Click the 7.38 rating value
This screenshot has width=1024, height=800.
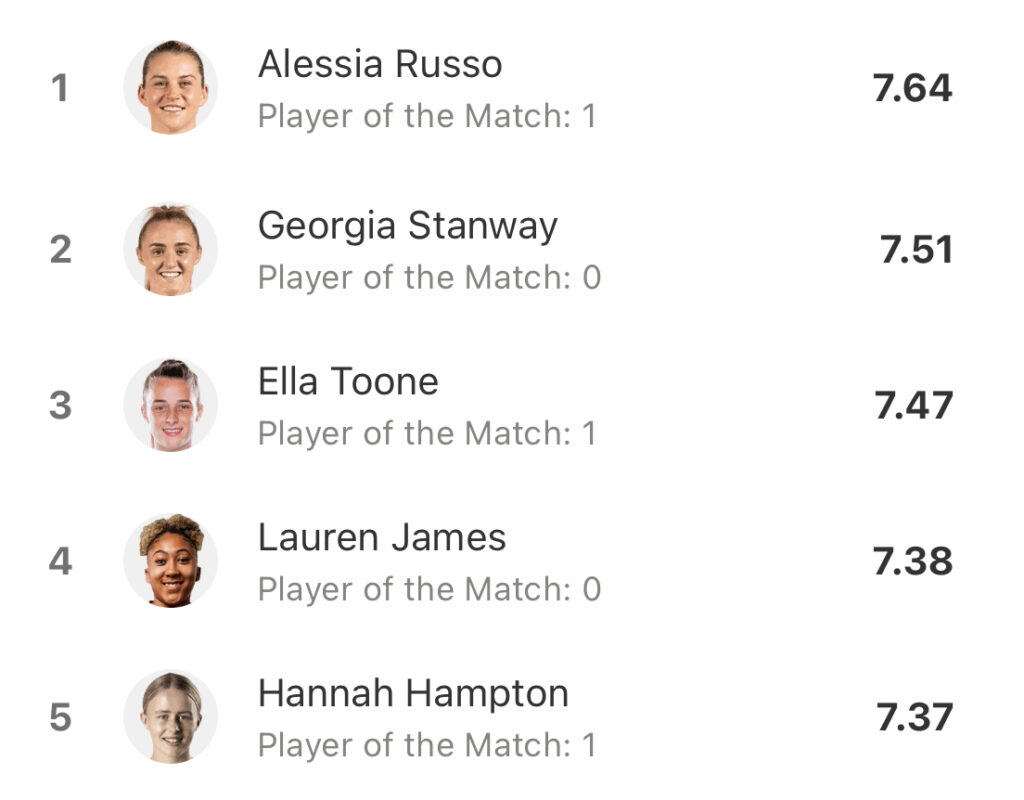[912, 561]
